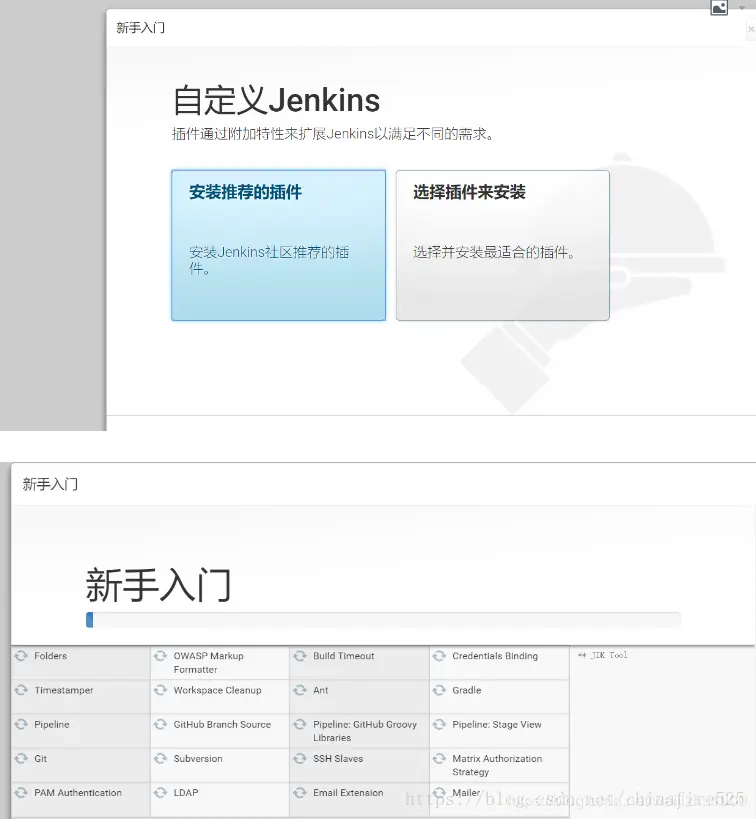Select the Timestamper plugin text
The width and height of the screenshot is (756, 819).
pos(64,690)
